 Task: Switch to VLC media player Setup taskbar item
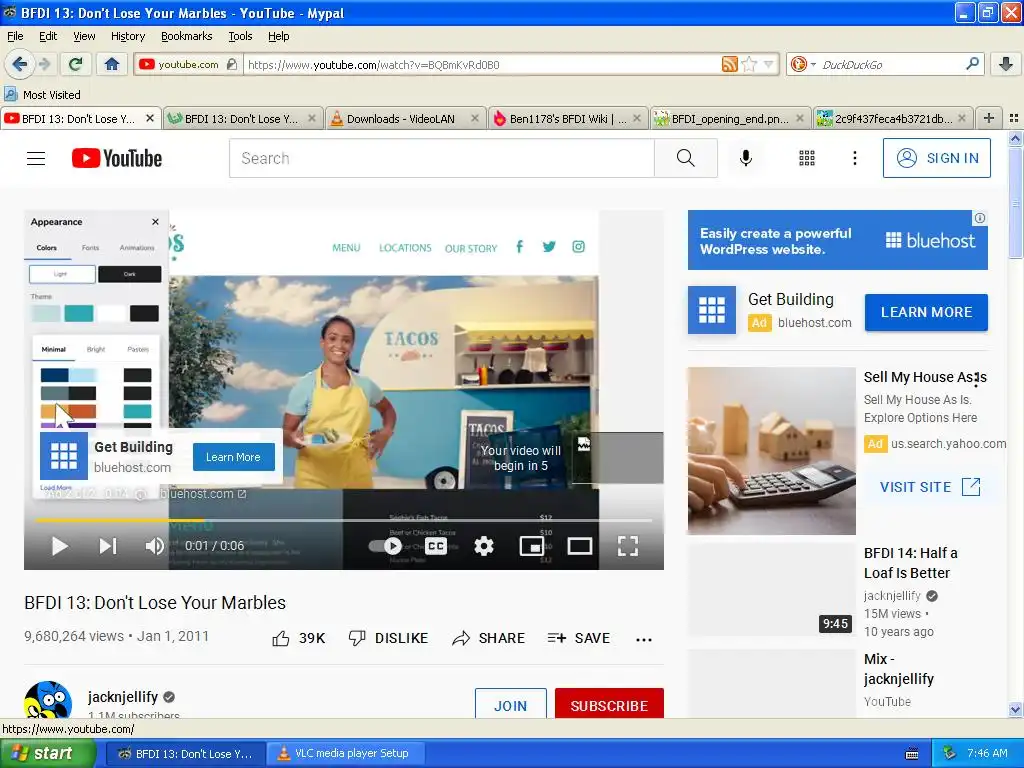[345, 754]
